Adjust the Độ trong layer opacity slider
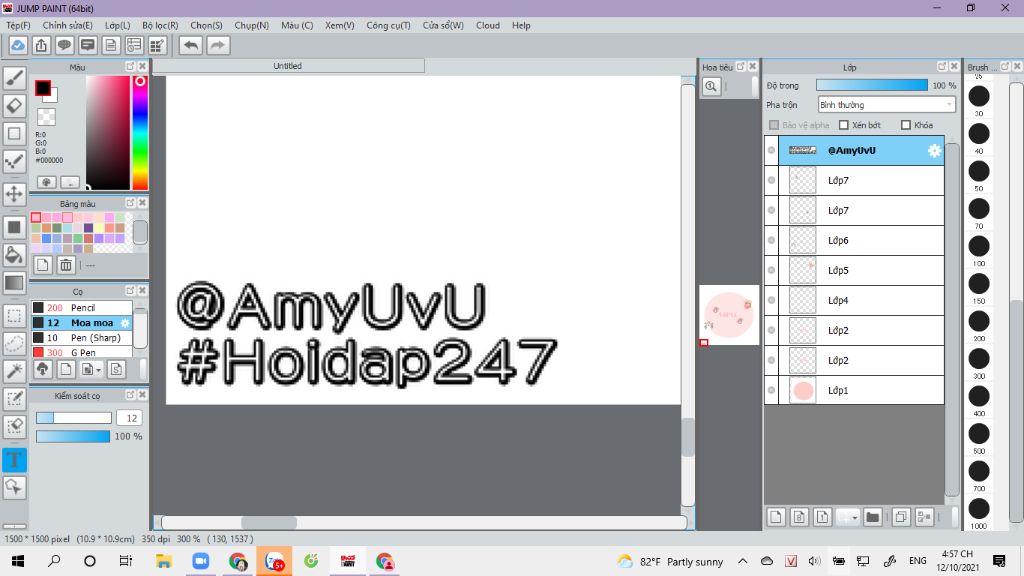Image resolution: width=1024 pixels, height=576 pixels. (x=872, y=86)
